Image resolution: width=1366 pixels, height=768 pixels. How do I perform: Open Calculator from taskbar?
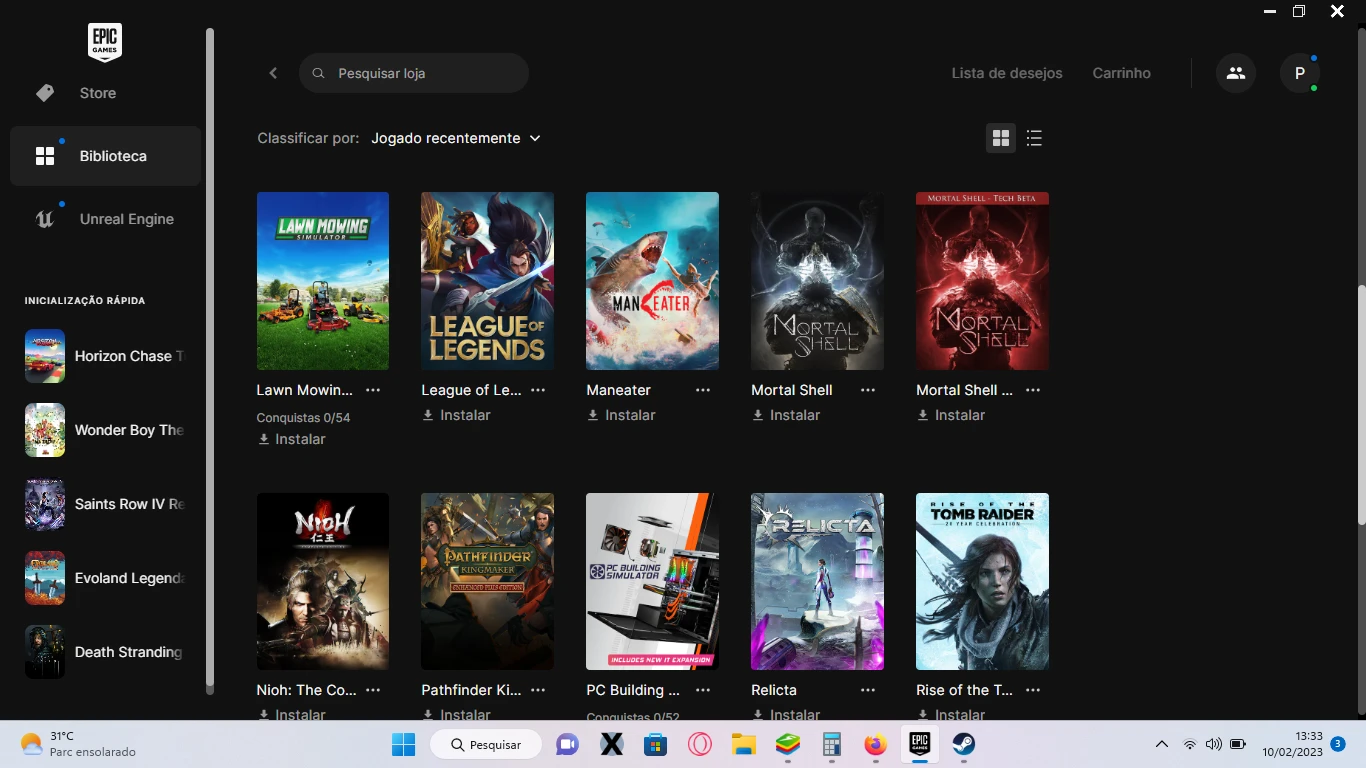coord(832,744)
